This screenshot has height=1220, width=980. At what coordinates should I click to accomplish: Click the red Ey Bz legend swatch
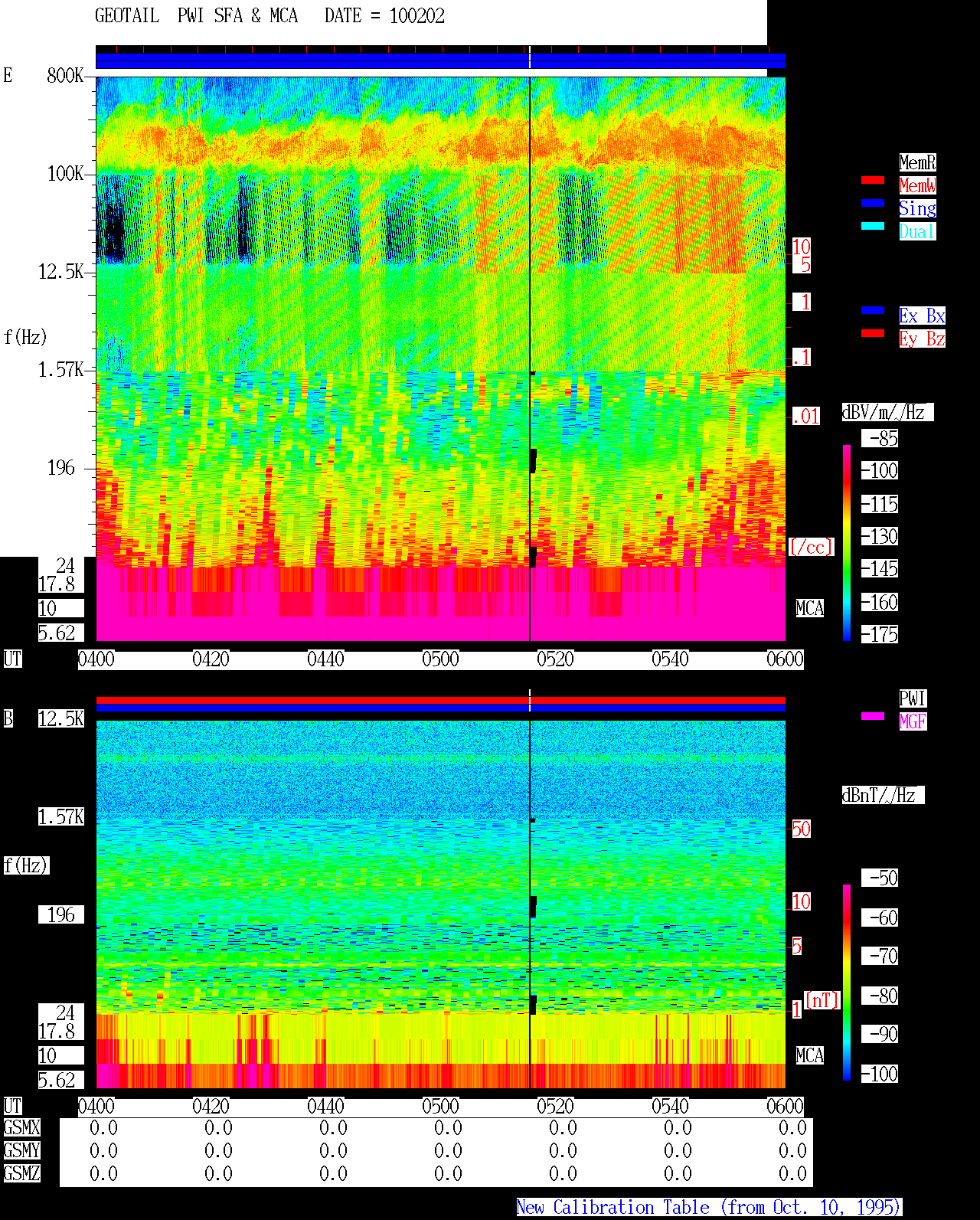tap(873, 333)
